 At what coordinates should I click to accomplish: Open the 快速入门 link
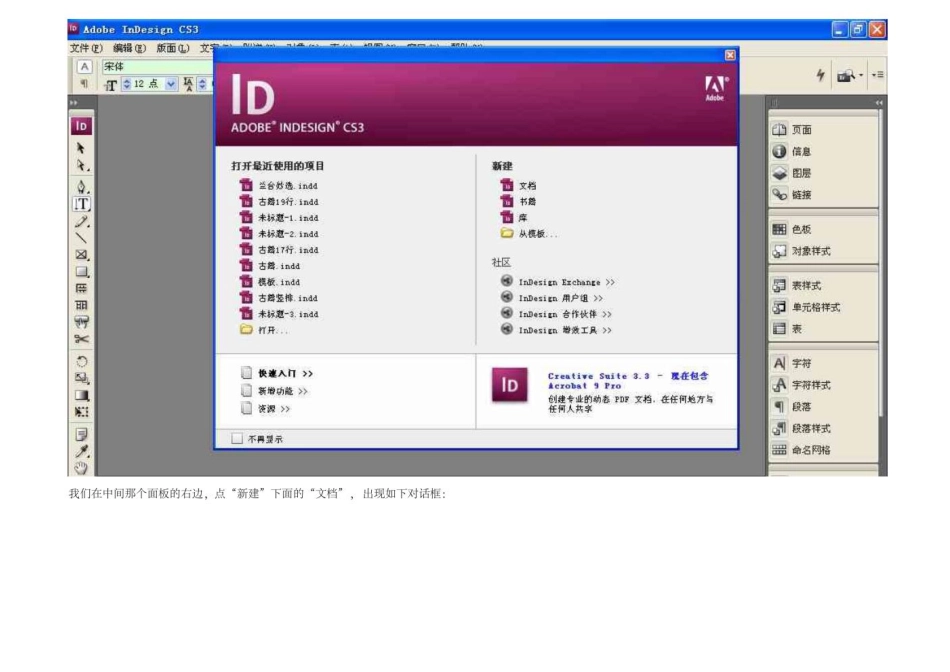point(277,373)
